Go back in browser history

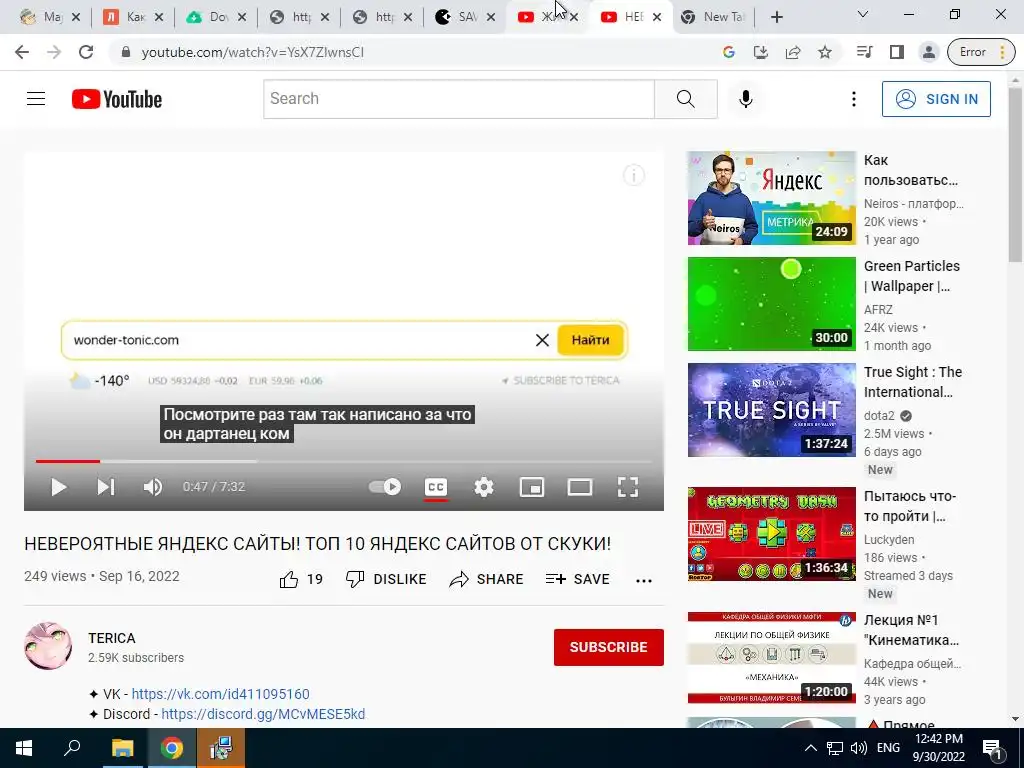click(22, 52)
